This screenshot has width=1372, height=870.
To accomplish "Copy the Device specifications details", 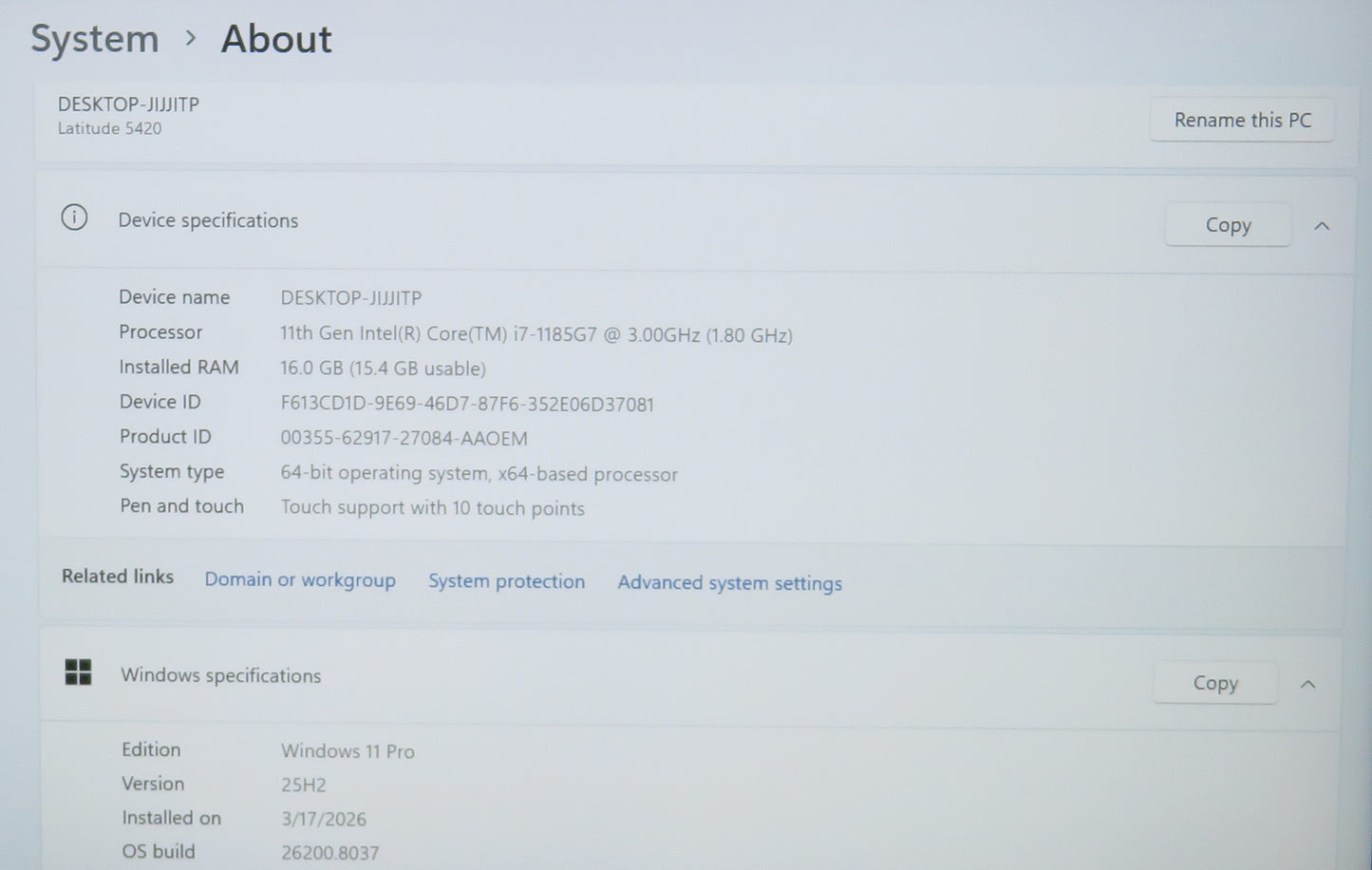I will (x=1227, y=225).
